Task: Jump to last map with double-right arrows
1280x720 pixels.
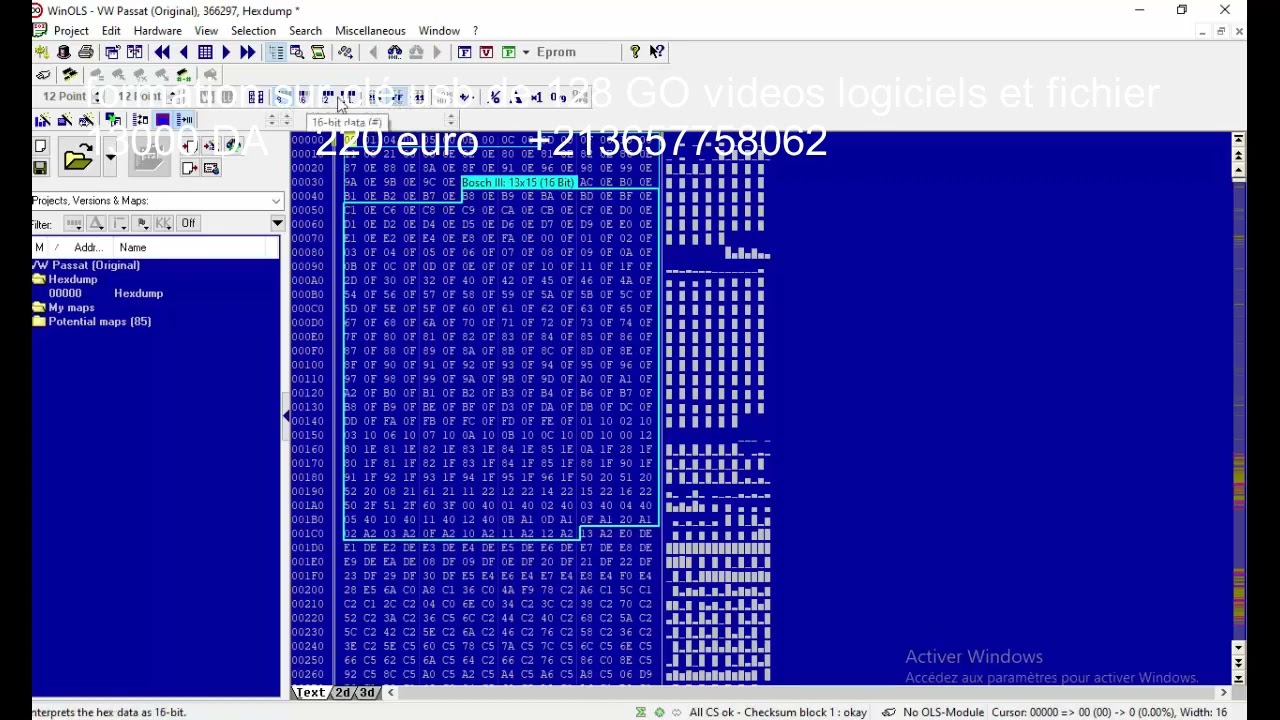Action: tap(247, 52)
